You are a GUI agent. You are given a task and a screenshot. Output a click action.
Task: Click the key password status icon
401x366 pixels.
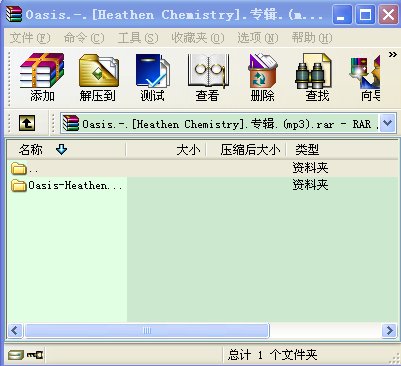(35, 355)
